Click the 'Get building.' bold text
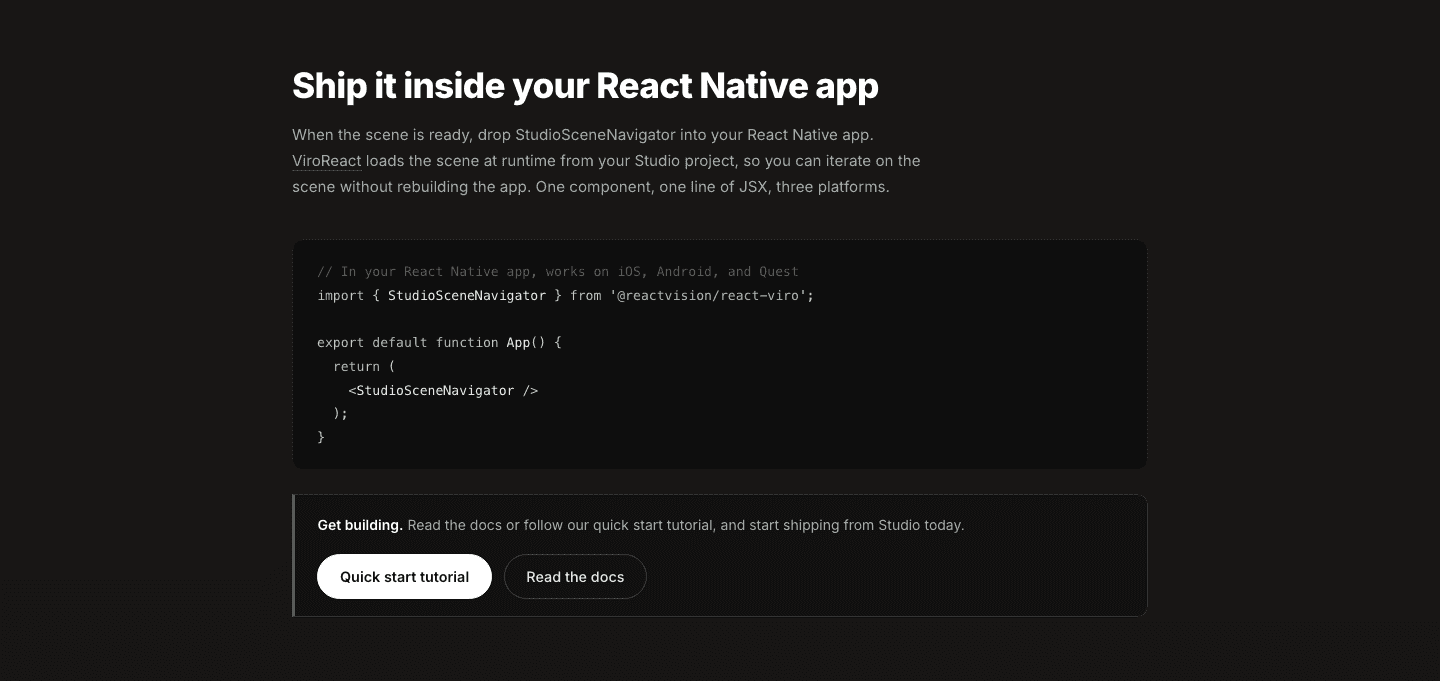 (x=360, y=525)
